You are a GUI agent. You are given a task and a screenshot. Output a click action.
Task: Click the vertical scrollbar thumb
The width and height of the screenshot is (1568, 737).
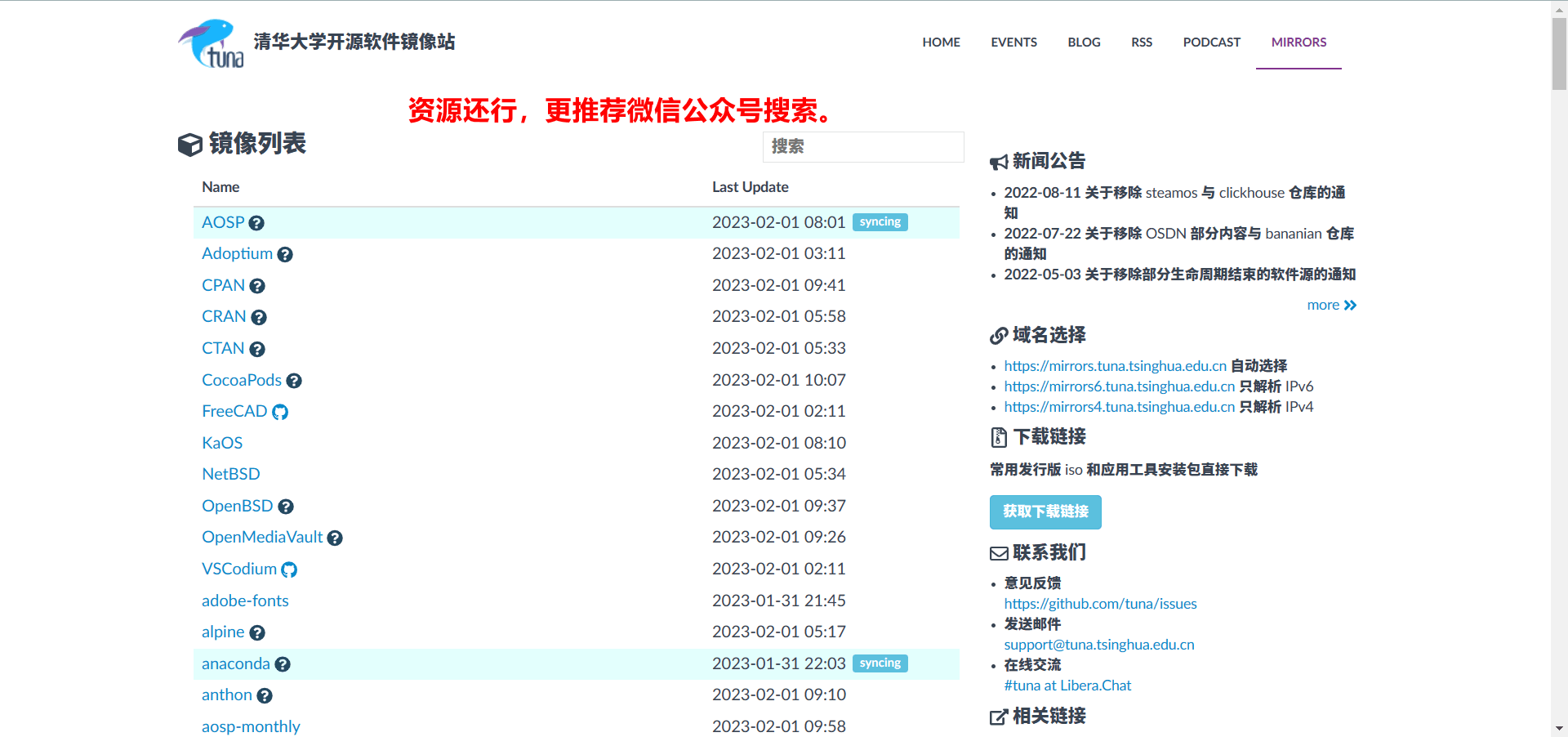coord(1559,53)
